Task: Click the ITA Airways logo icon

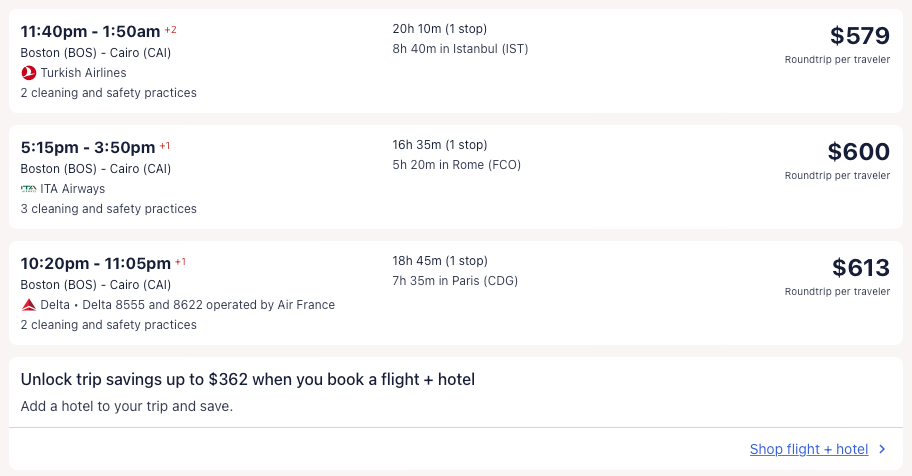Action: pyautogui.click(x=28, y=189)
